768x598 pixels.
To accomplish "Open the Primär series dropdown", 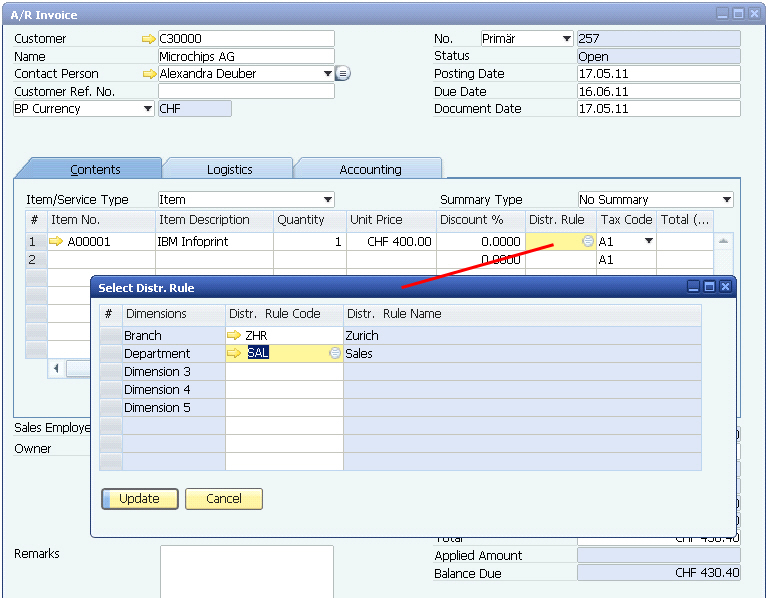I will pyautogui.click(x=567, y=39).
